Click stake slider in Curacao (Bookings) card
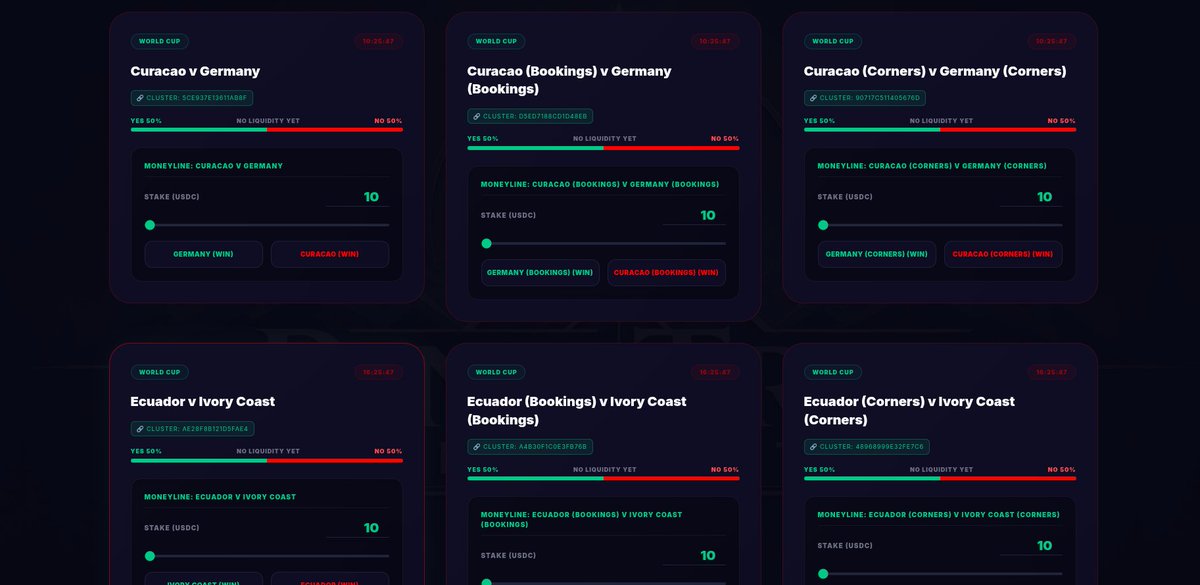 tap(604, 243)
